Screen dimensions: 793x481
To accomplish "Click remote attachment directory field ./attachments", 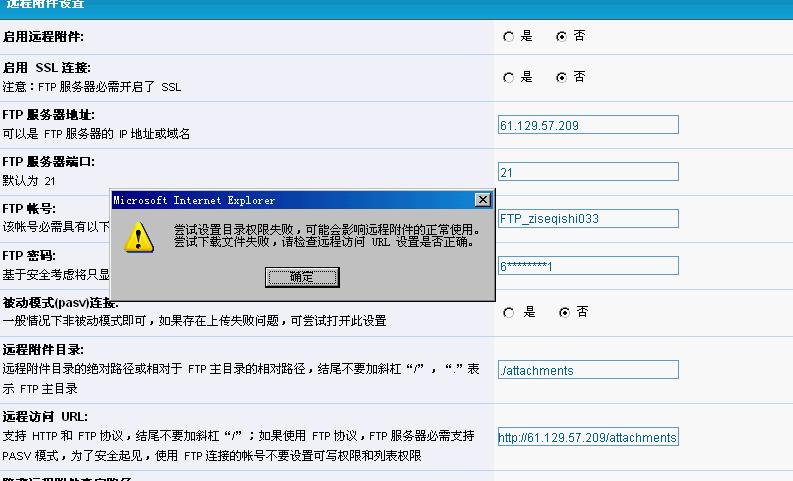I will [588, 370].
